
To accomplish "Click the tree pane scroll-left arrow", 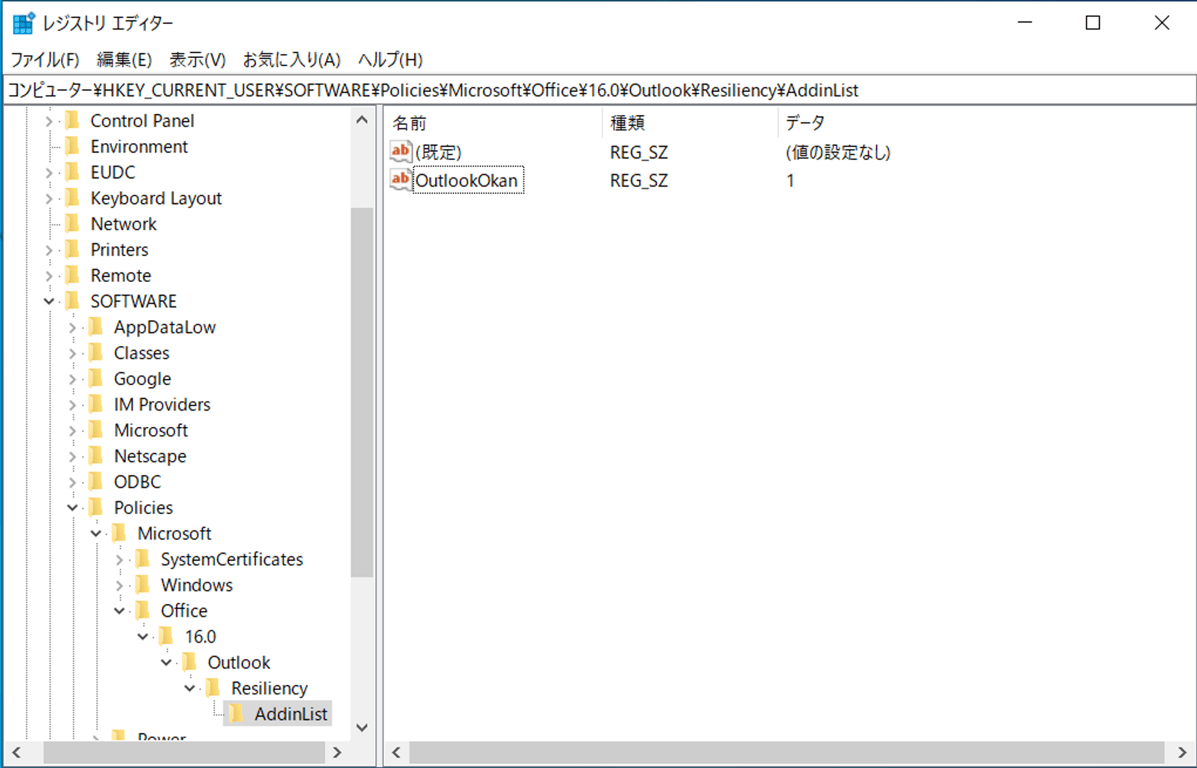I will (17, 753).
